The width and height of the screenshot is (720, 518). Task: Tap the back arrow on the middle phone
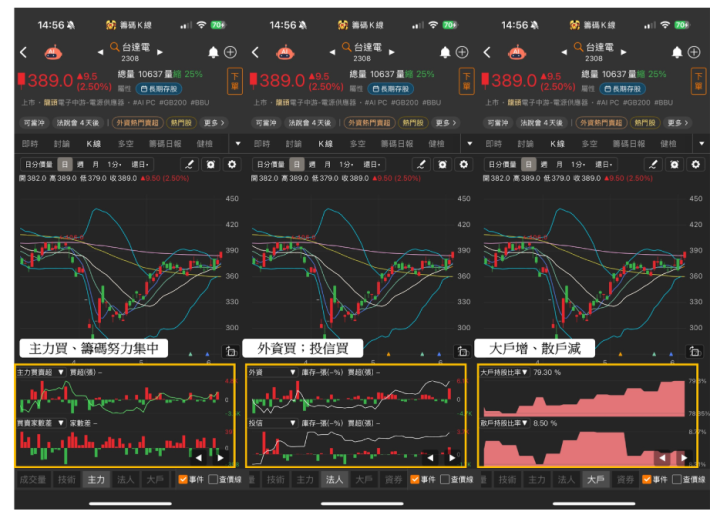coord(256,52)
